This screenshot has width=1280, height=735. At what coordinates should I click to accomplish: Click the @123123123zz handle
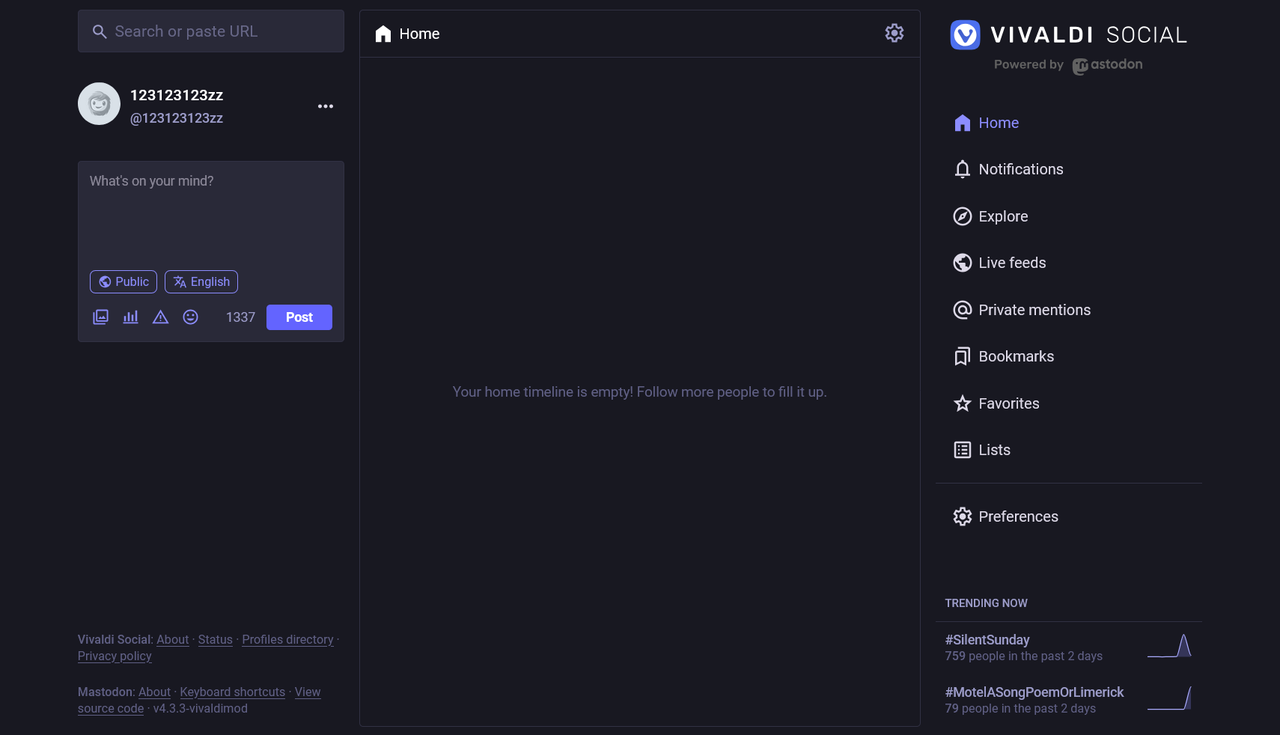pyautogui.click(x=176, y=118)
